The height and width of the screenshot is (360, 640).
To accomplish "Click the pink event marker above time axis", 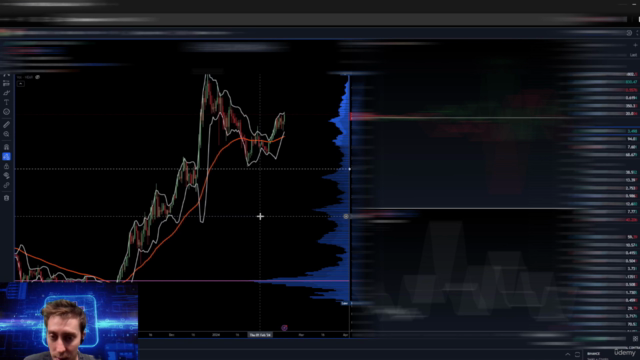I will pos(284,327).
